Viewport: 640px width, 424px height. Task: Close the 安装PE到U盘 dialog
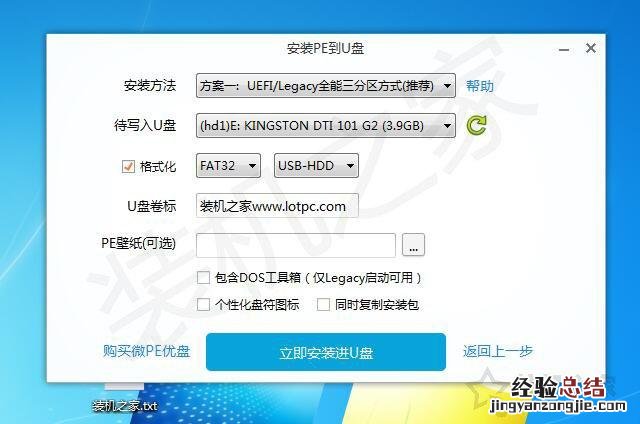[x=591, y=48]
